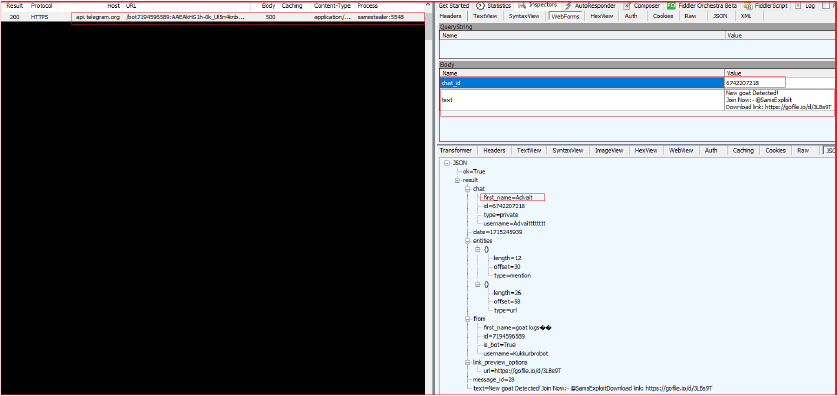Open request inspector Headers tab
The width and height of the screenshot is (838, 396).
(x=451, y=16)
